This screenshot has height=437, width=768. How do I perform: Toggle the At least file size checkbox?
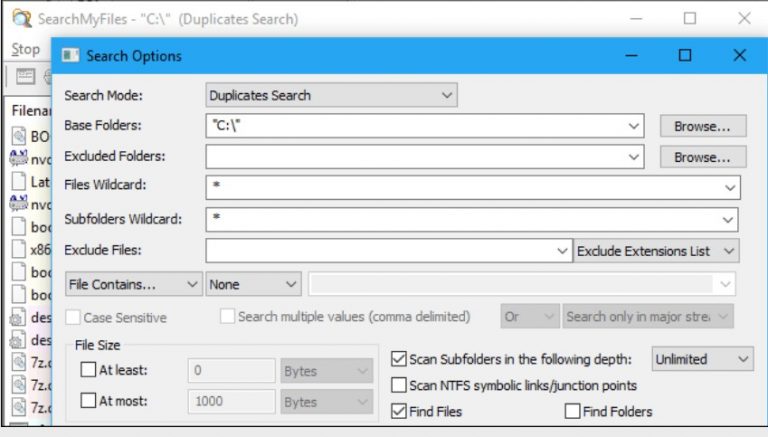click(x=88, y=369)
